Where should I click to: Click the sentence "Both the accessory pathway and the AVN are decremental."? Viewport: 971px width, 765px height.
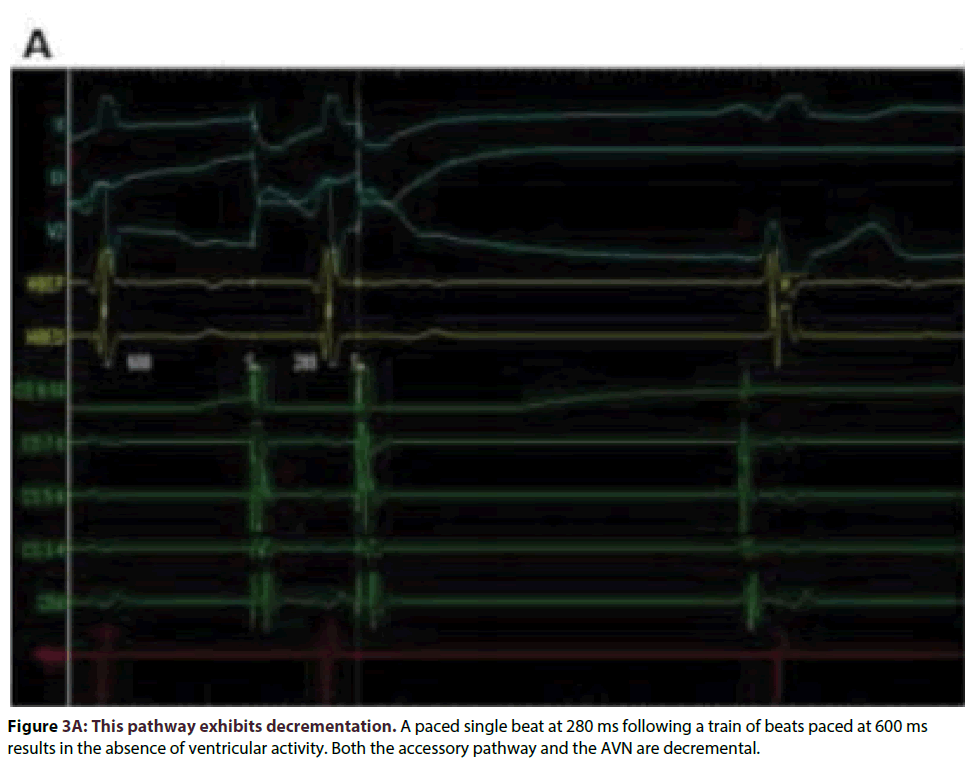point(546,748)
